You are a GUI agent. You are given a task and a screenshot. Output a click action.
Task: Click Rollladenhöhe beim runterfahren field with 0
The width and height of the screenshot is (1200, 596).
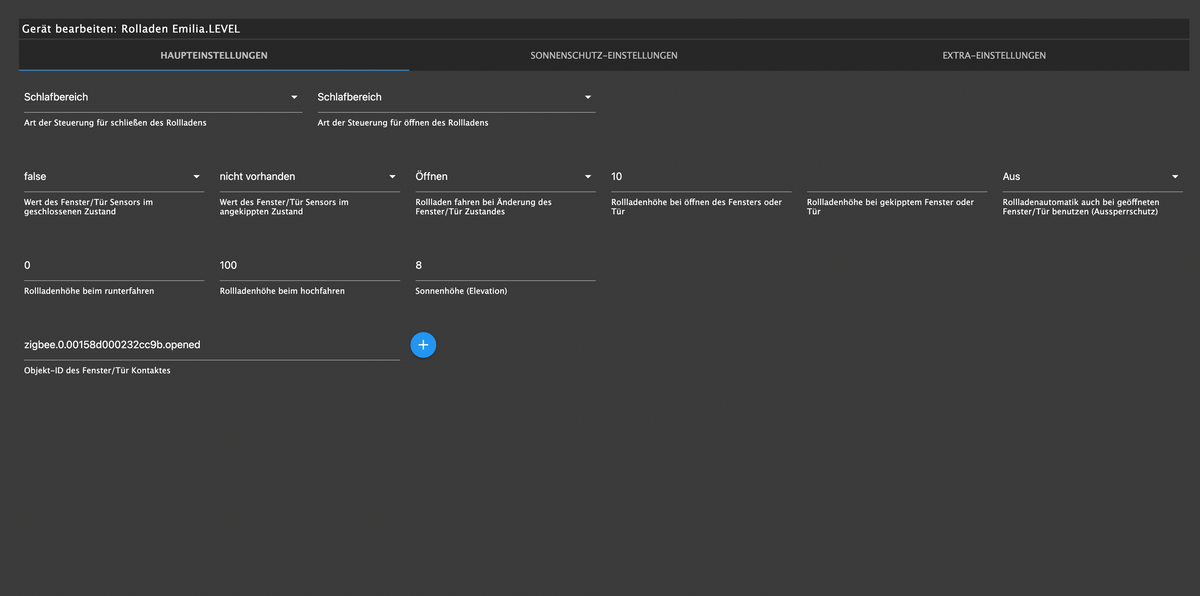tap(113, 265)
